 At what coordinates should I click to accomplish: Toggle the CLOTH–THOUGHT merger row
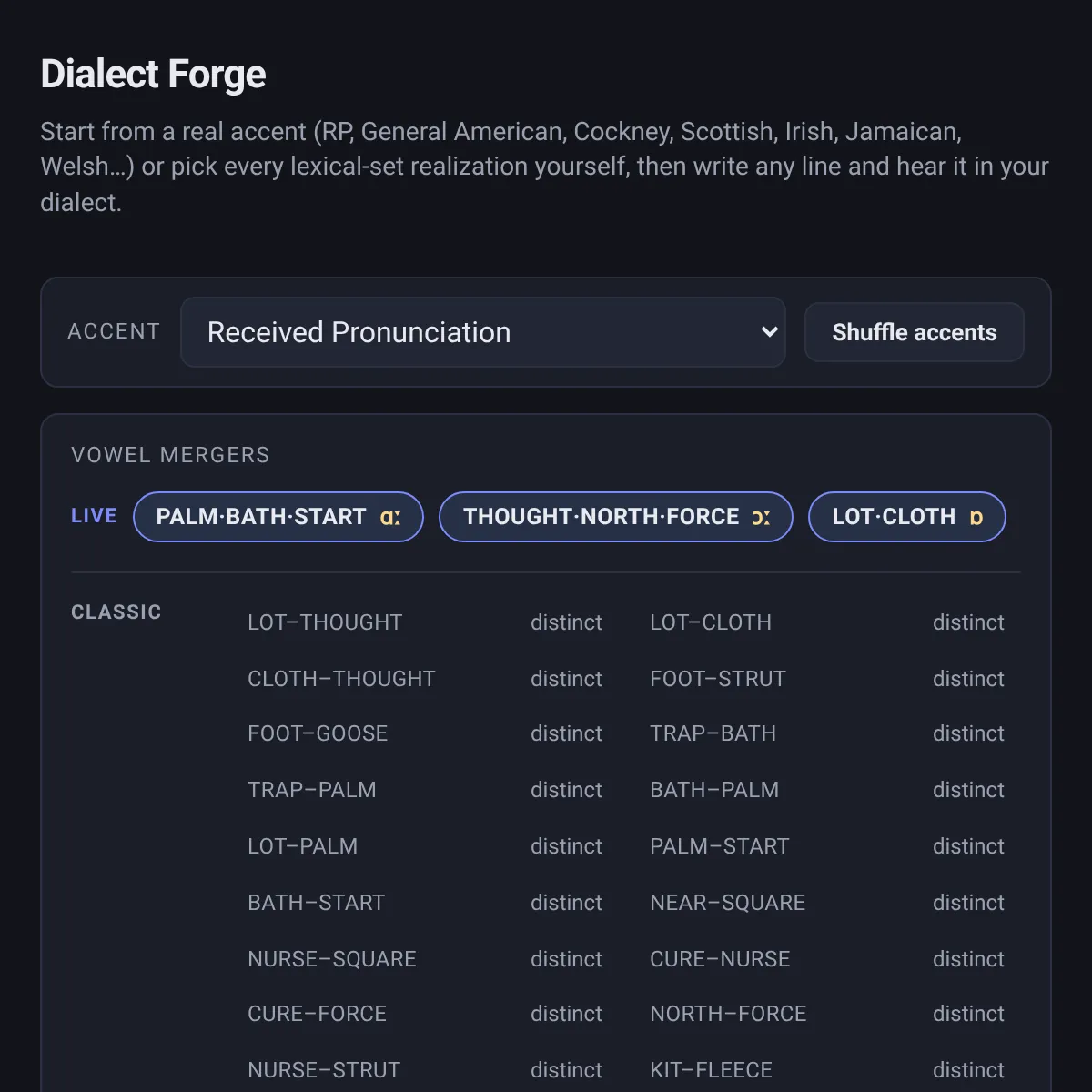point(425,679)
